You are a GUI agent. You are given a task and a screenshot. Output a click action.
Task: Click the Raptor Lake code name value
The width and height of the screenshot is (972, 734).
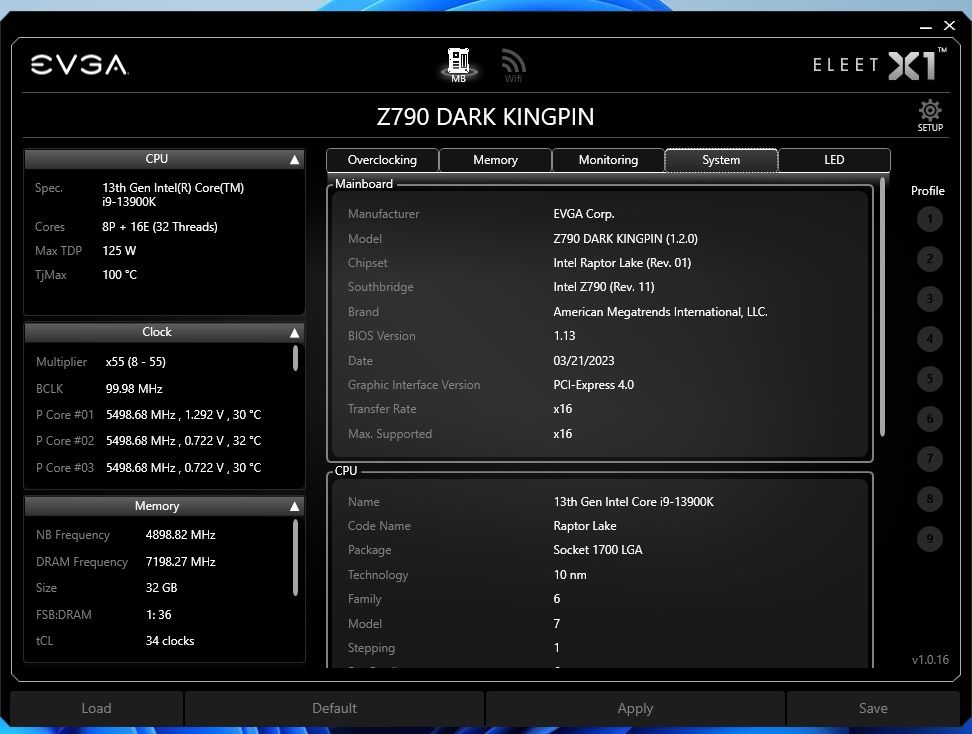(585, 526)
